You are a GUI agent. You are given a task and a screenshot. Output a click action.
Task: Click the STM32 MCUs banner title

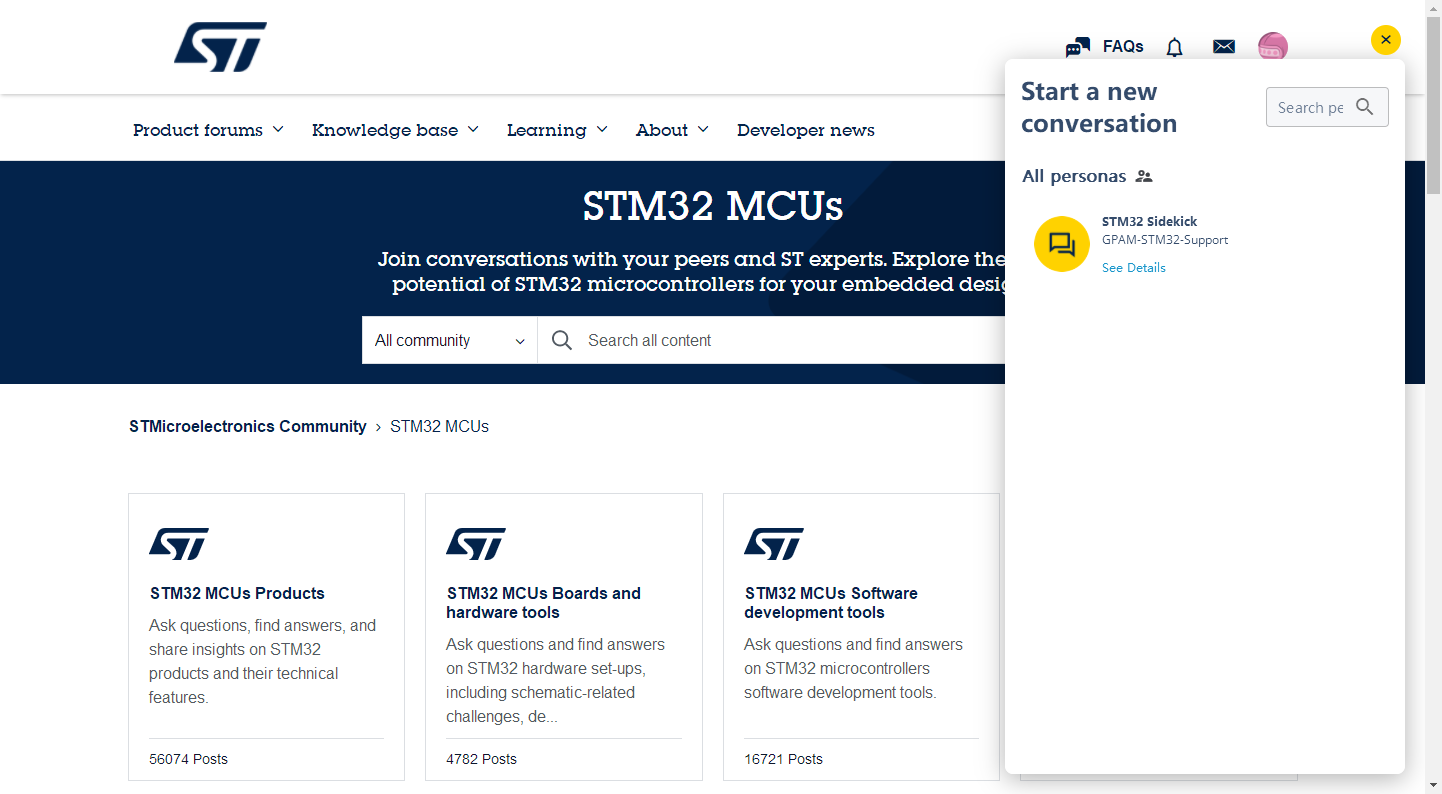tap(713, 206)
